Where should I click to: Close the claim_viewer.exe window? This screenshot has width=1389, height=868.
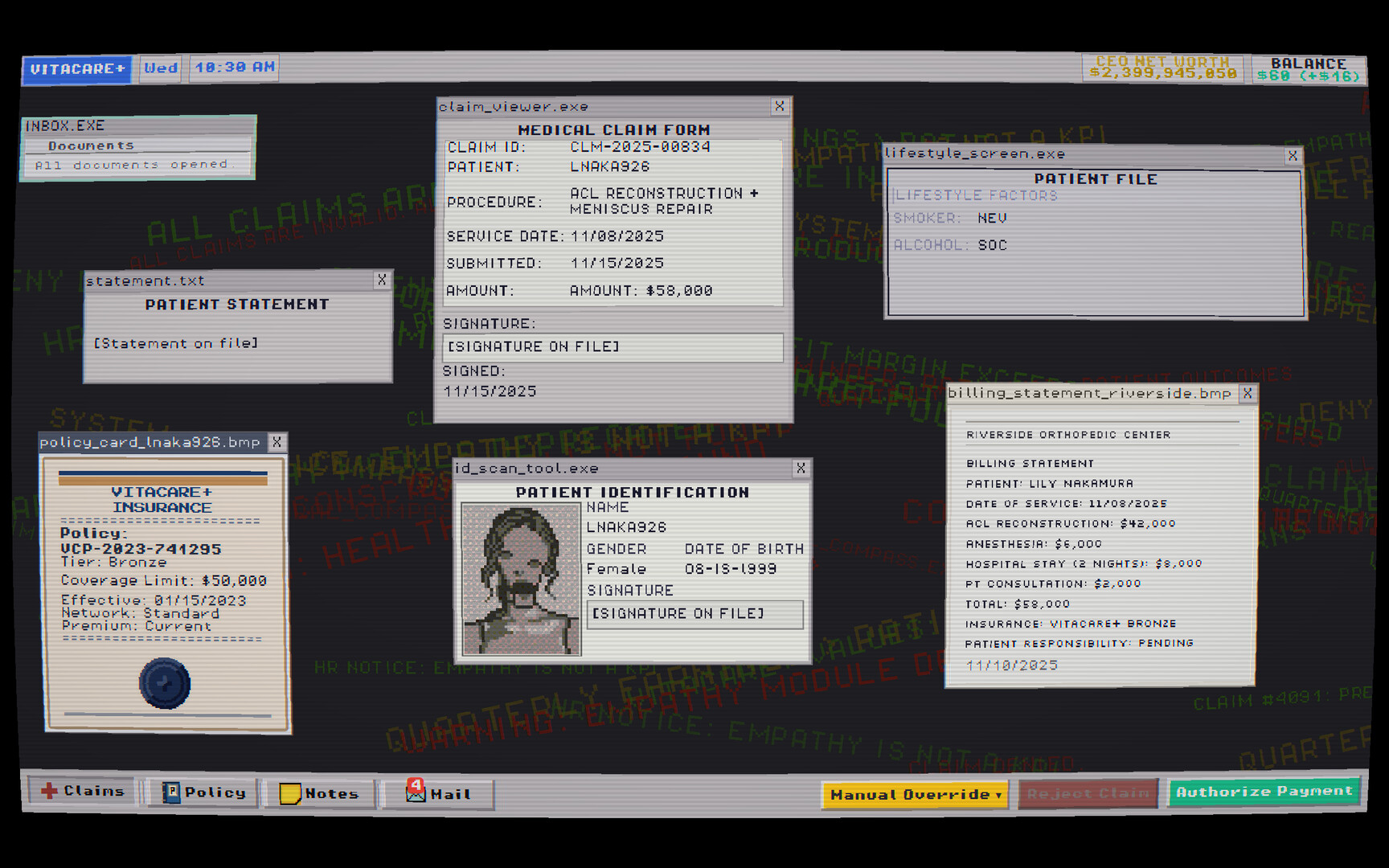click(x=779, y=106)
